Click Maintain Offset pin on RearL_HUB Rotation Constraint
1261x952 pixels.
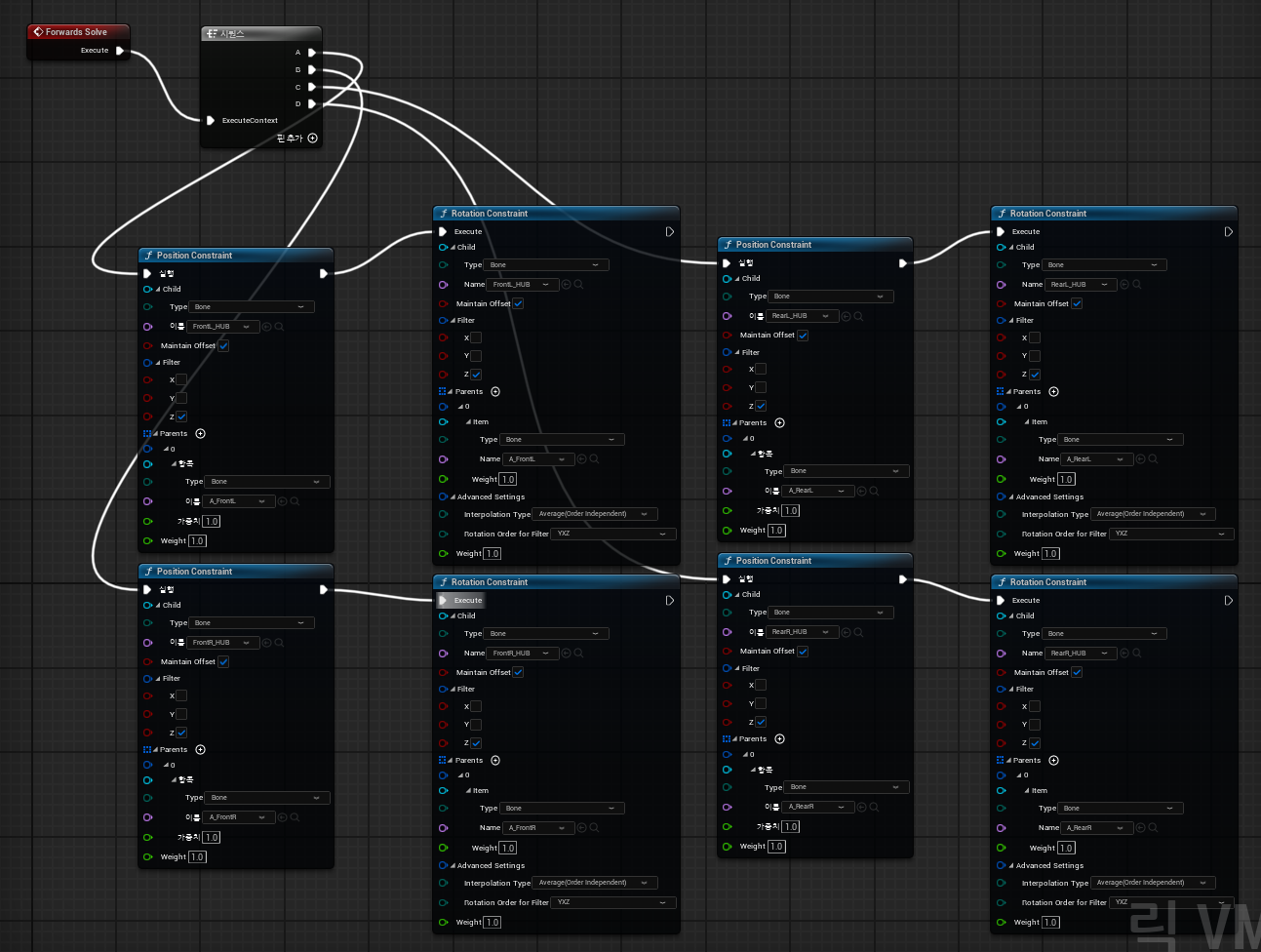(1001, 303)
